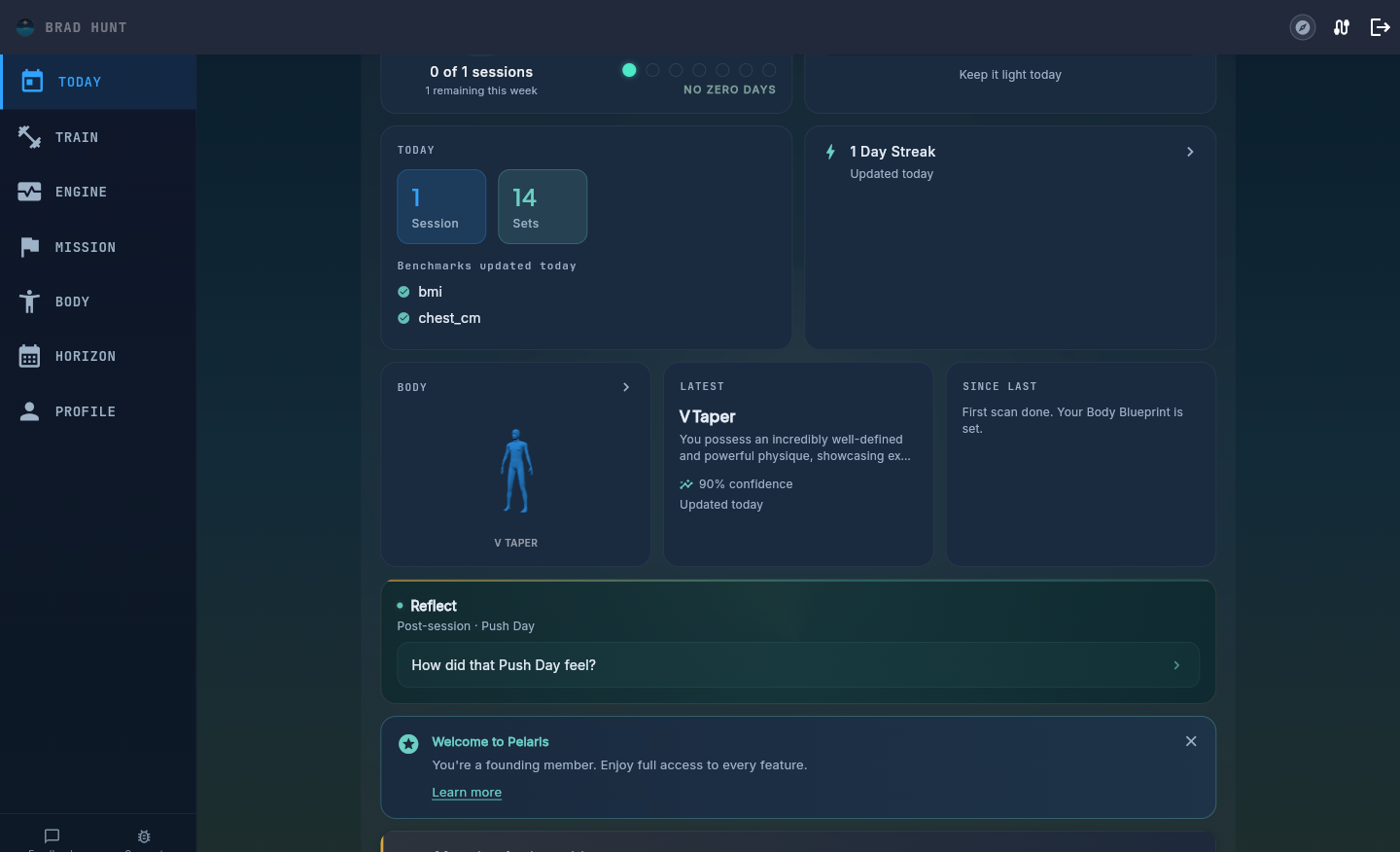Click the blue body scan figure thumbnail

[516, 471]
